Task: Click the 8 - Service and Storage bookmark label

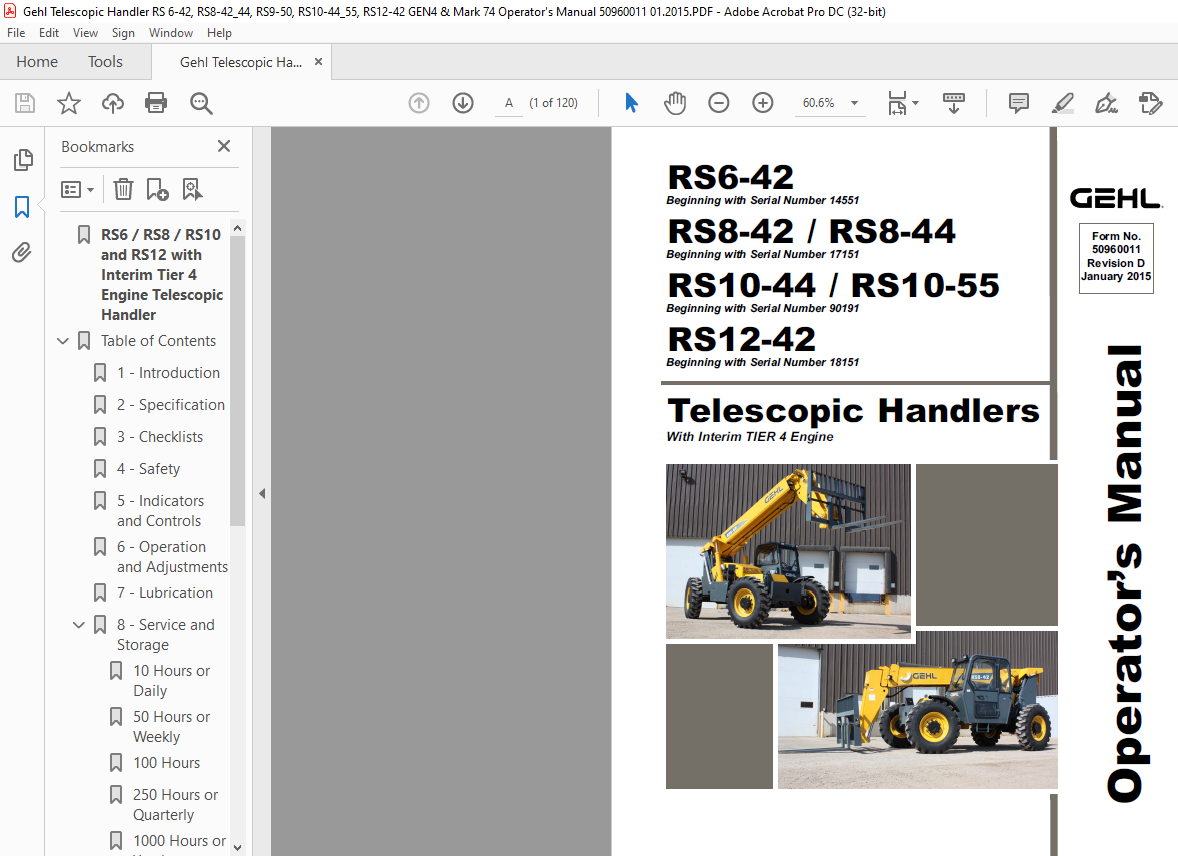Action: pos(165,635)
